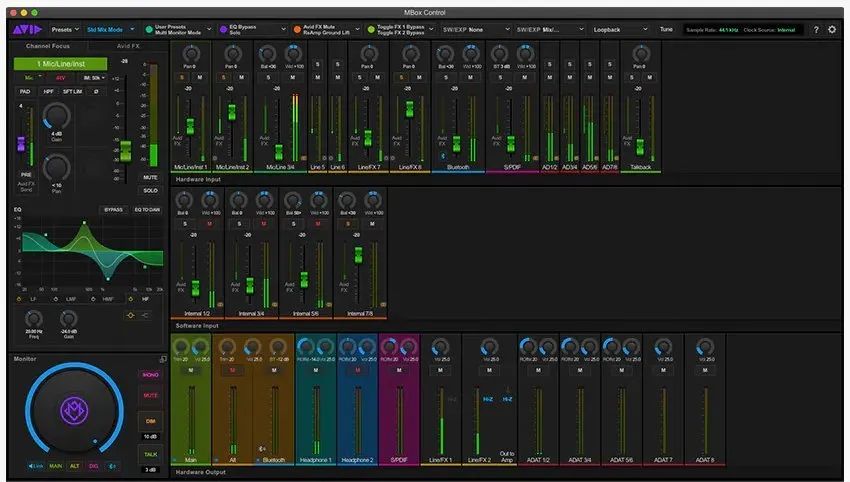
Task: Click the orange Avid FX Mute indicator circle
Action: [x=297, y=30]
